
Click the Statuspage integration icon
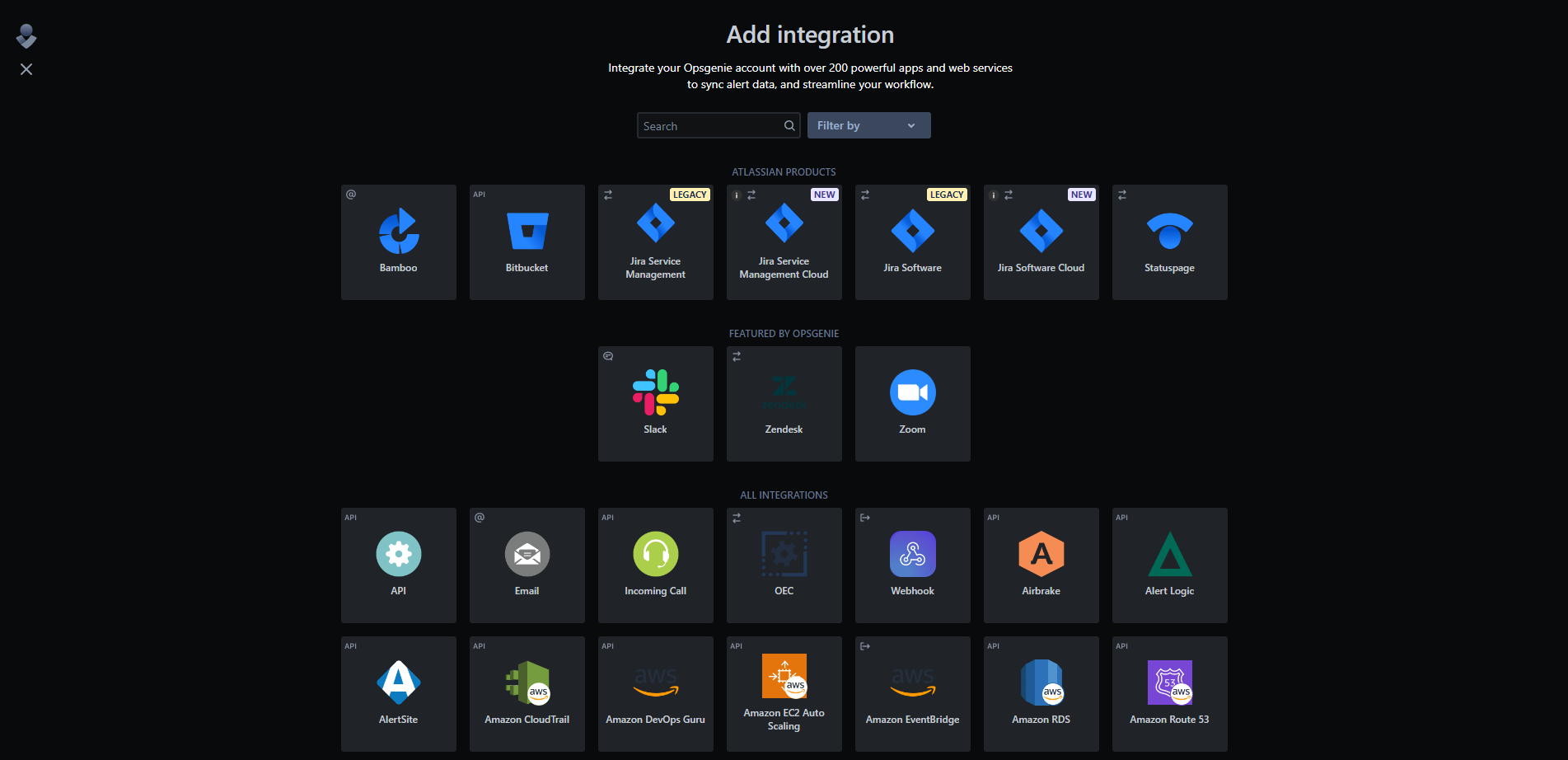coord(1169,232)
